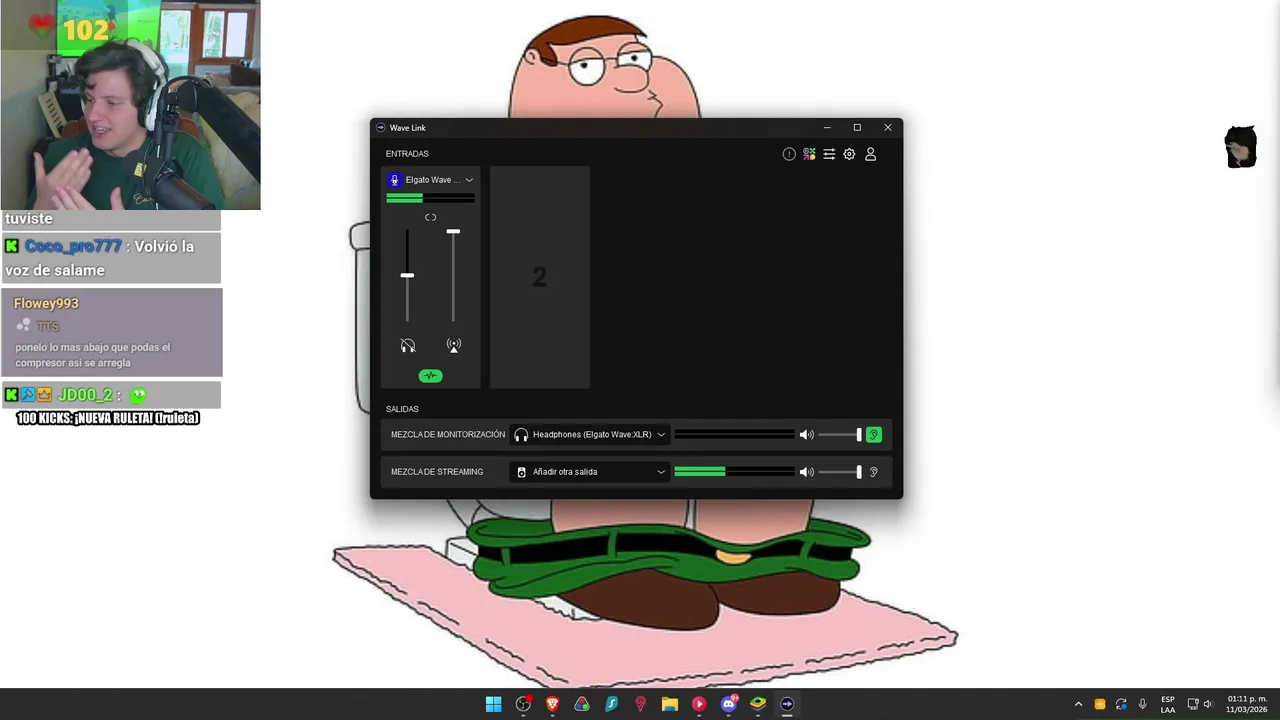This screenshot has height=720, width=1280.
Task: Adjust the monitor mix volume fader
Action: click(407, 275)
